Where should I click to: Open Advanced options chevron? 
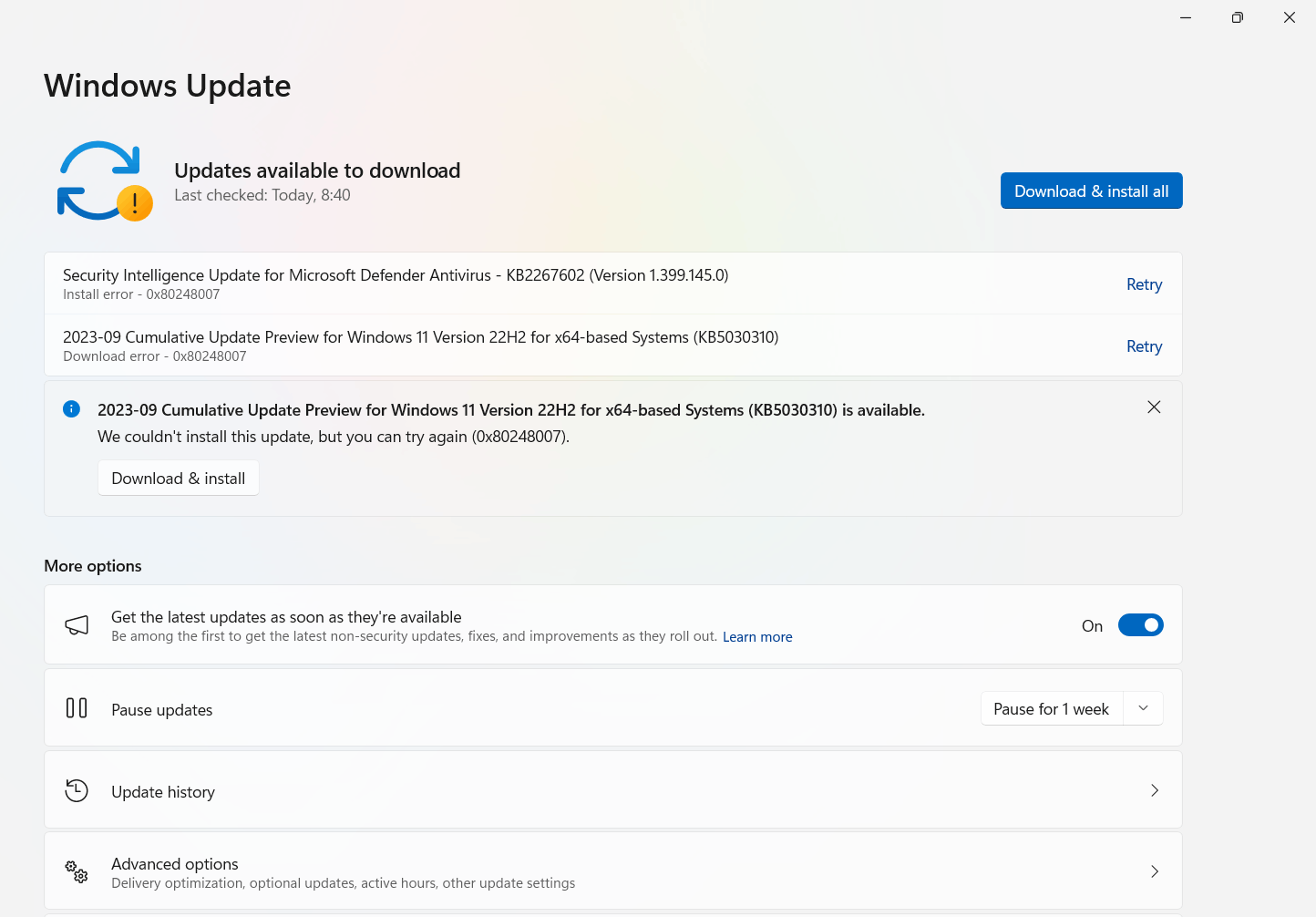1155,871
